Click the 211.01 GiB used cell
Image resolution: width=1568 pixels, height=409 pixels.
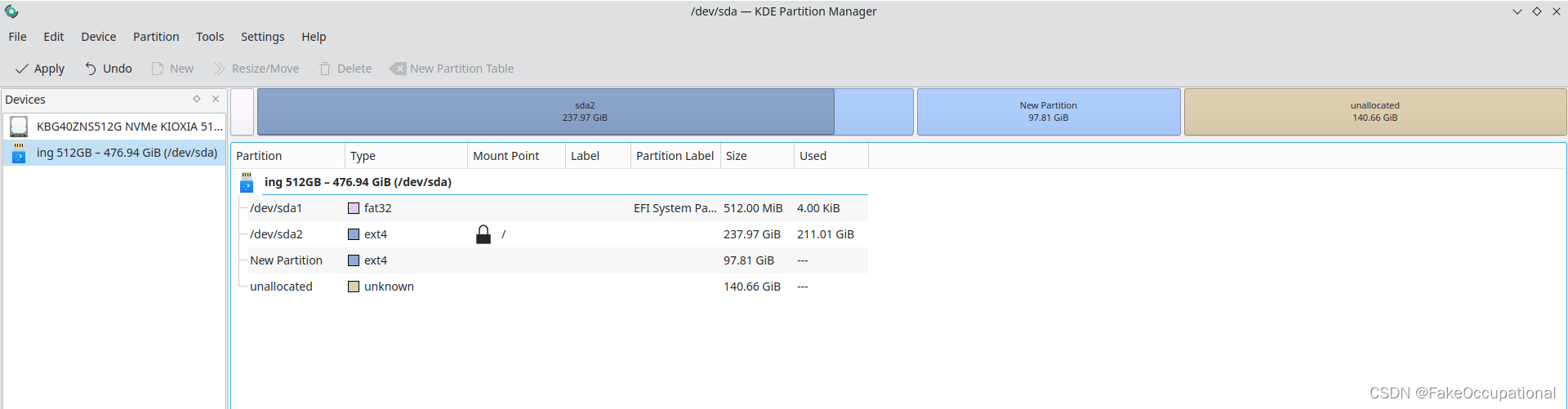tap(826, 234)
